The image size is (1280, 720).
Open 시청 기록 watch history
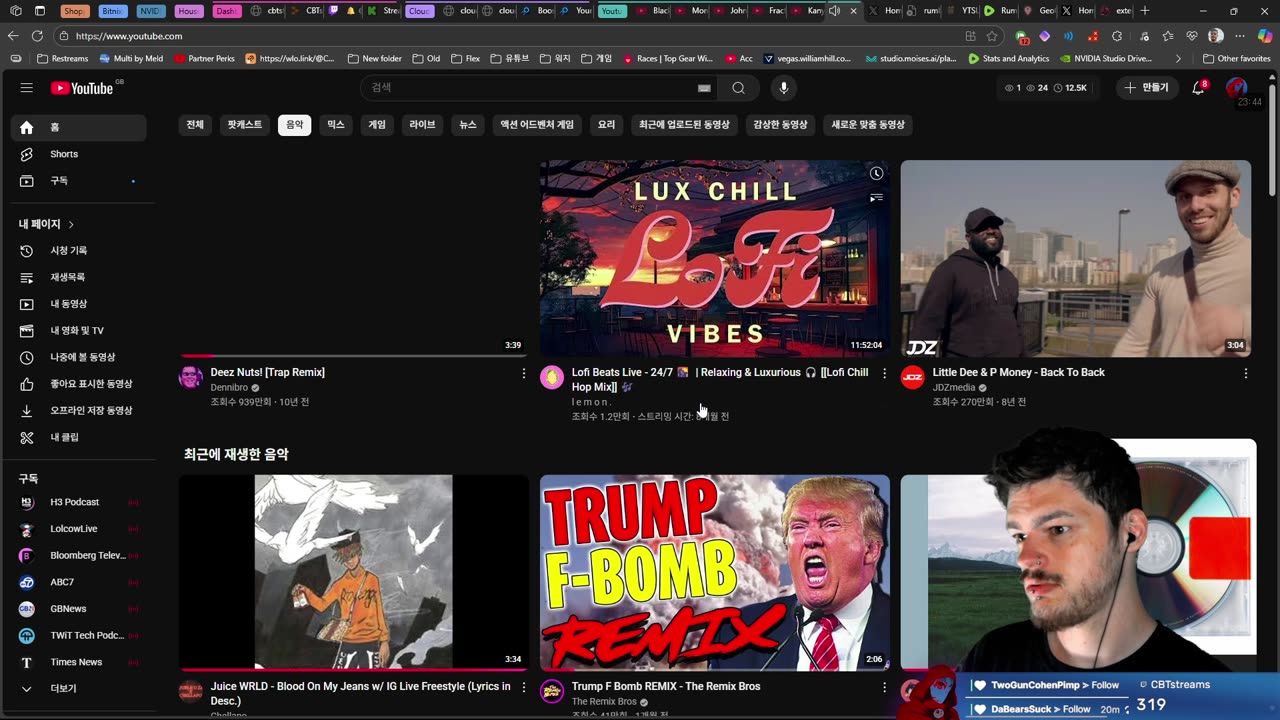click(78, 250)
